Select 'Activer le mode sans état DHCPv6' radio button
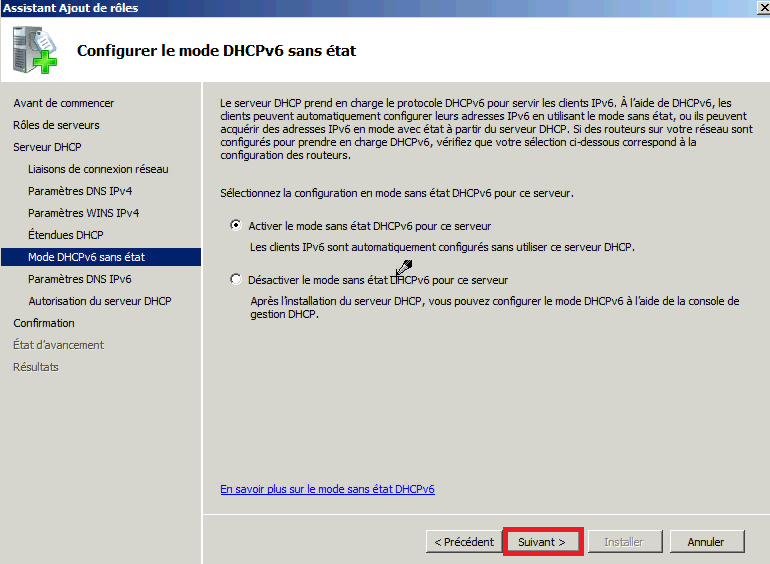 (x=236, y=225)
